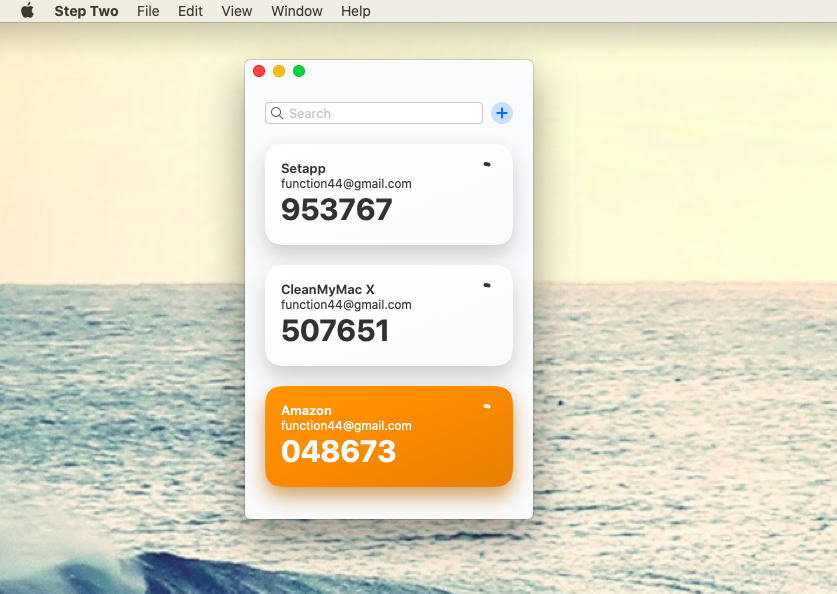Screen dimensions: 837x594
Task: Minimize window with the yellow button
Action: (279, 71)
